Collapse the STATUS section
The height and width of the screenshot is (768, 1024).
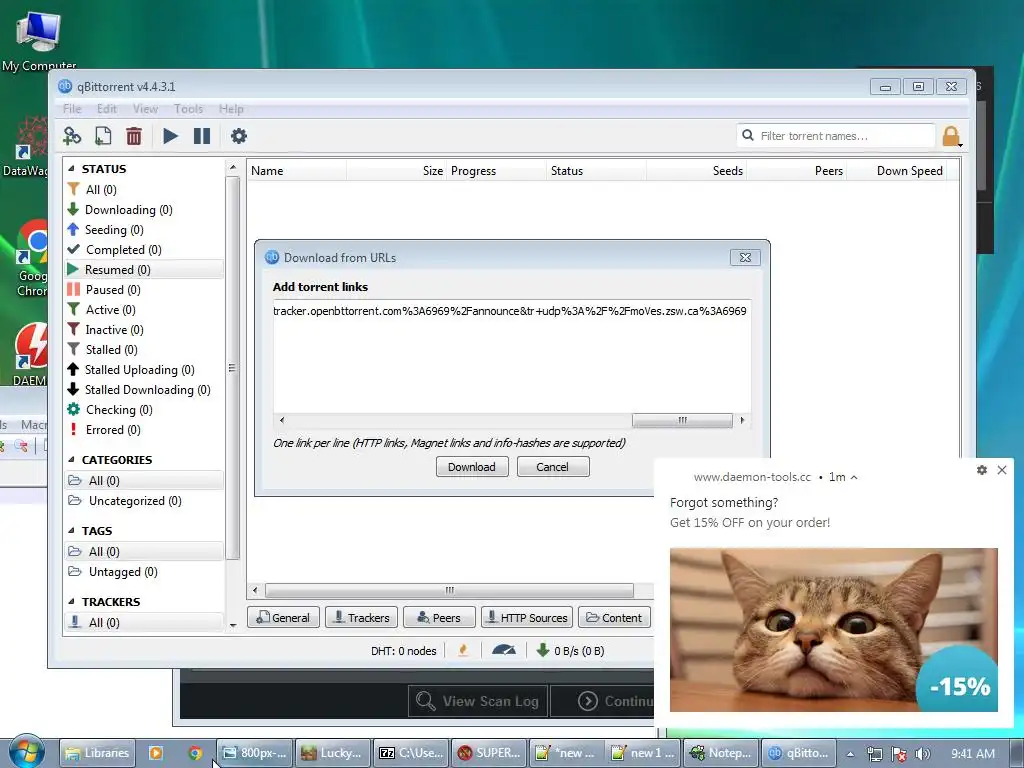click(71, 168)
